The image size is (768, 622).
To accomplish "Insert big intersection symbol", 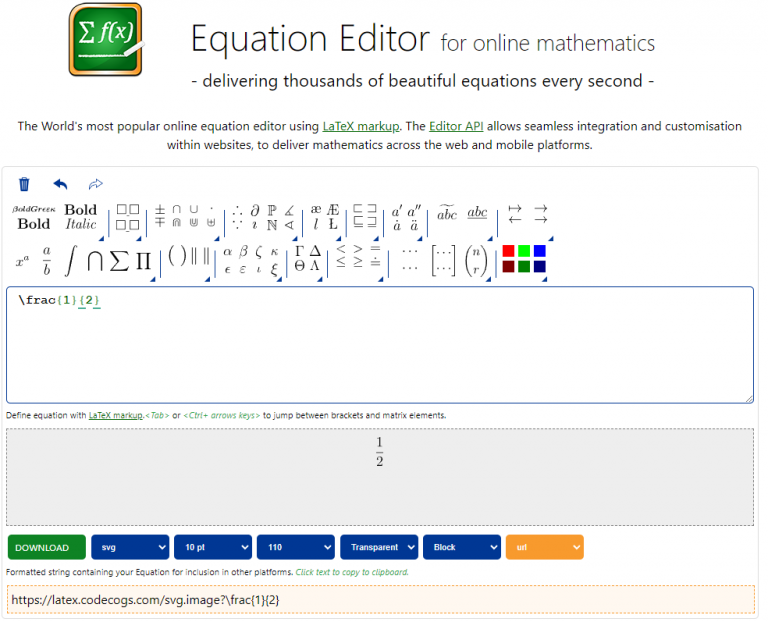I will (x=95, y=261).
